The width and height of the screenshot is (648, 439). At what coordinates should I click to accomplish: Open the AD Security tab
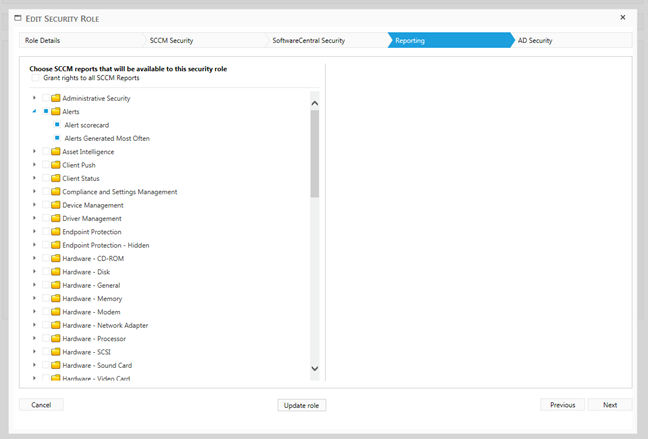point(570,40)
